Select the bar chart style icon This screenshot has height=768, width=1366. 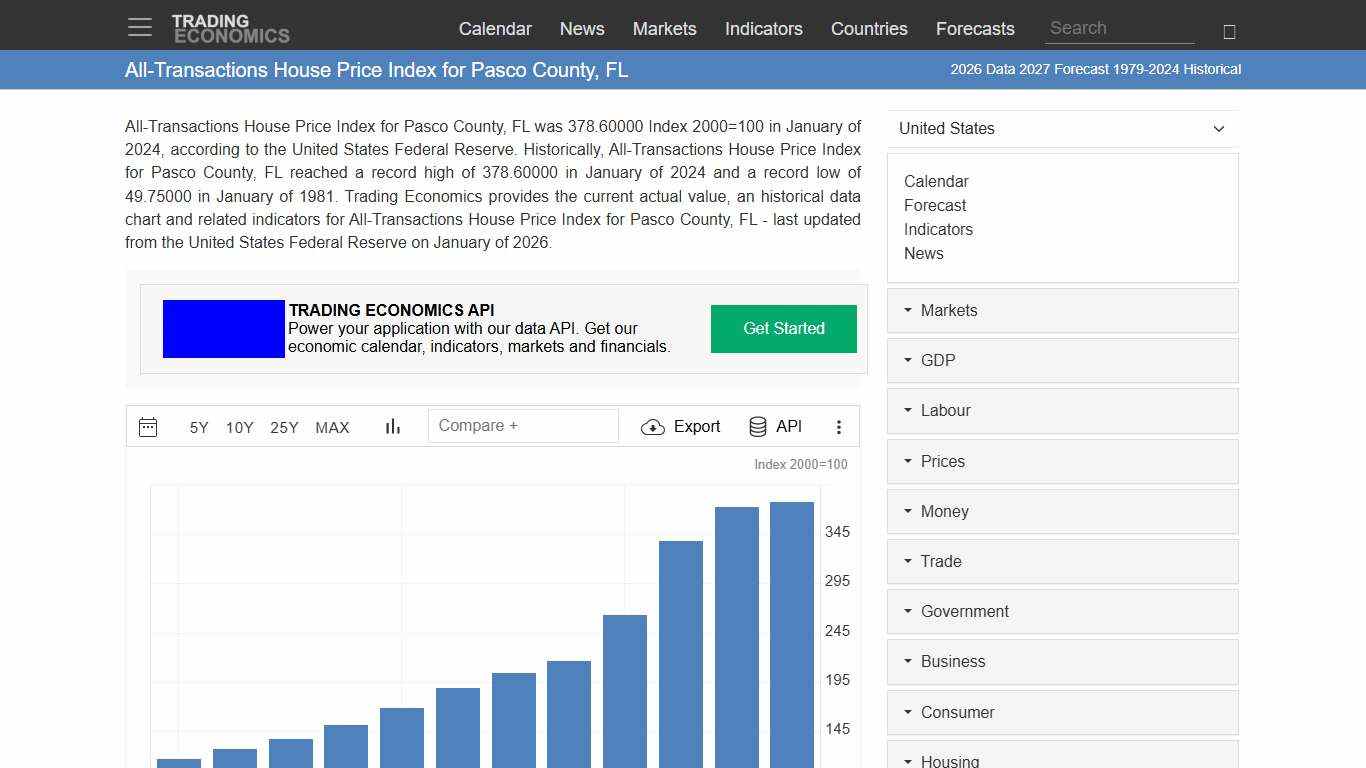click(x=392, y=426)
